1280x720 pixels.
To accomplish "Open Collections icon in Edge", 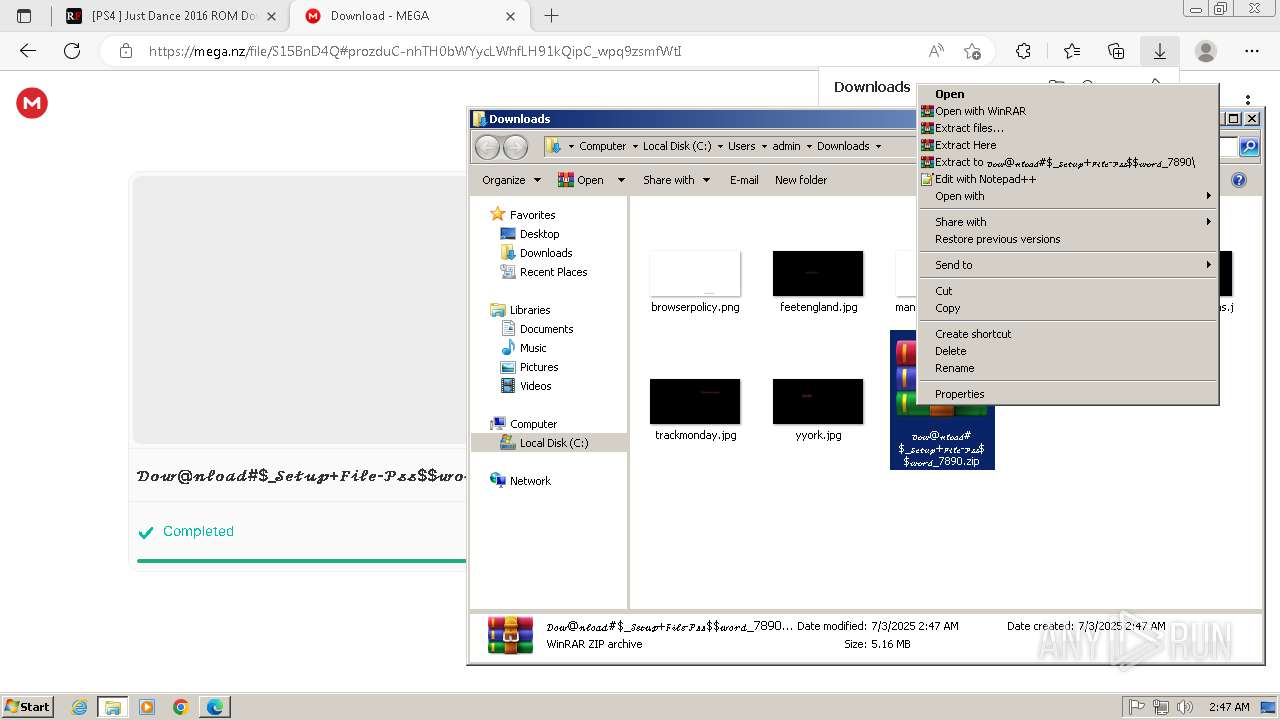I will coord(1116,51).
